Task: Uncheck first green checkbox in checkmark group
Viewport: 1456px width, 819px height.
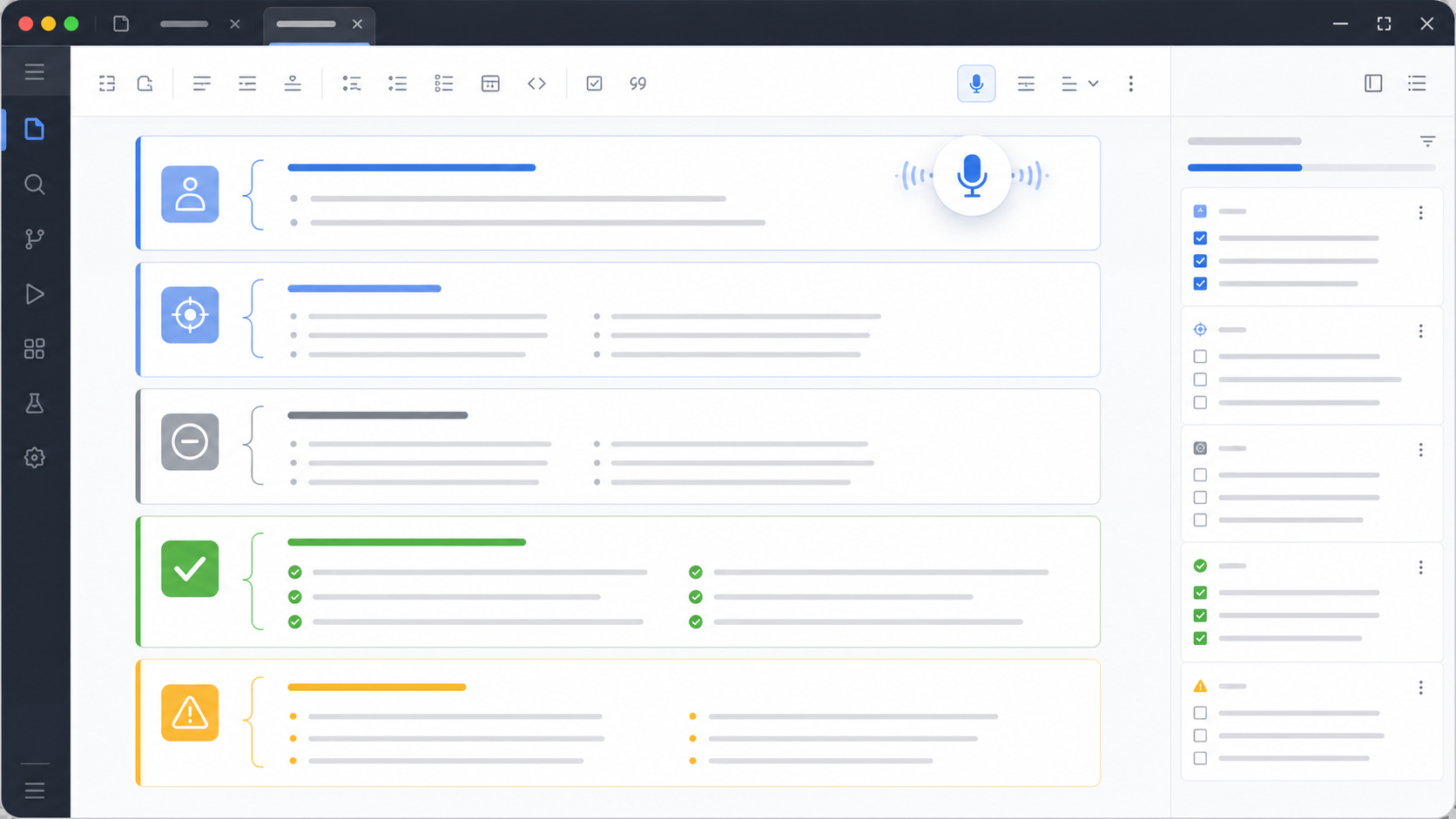Action: (x=1200, y=593)
